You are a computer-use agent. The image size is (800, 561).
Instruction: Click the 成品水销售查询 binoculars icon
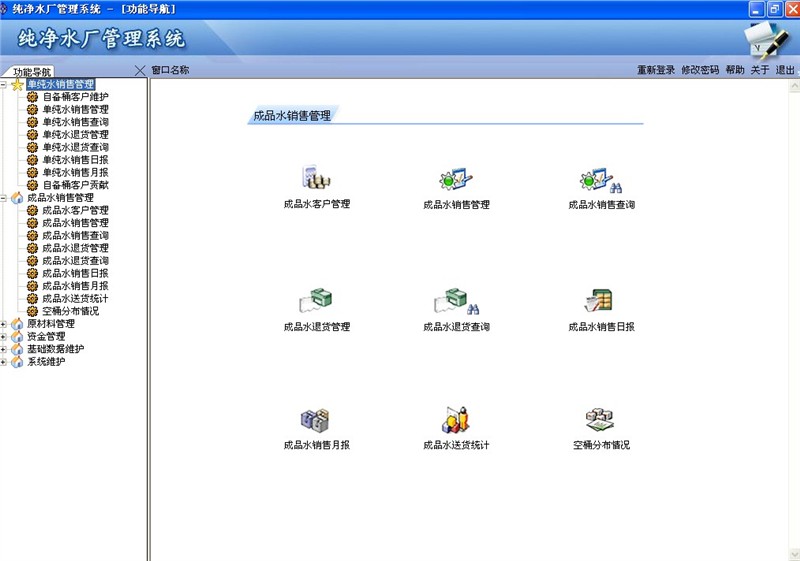pos(601,181)
